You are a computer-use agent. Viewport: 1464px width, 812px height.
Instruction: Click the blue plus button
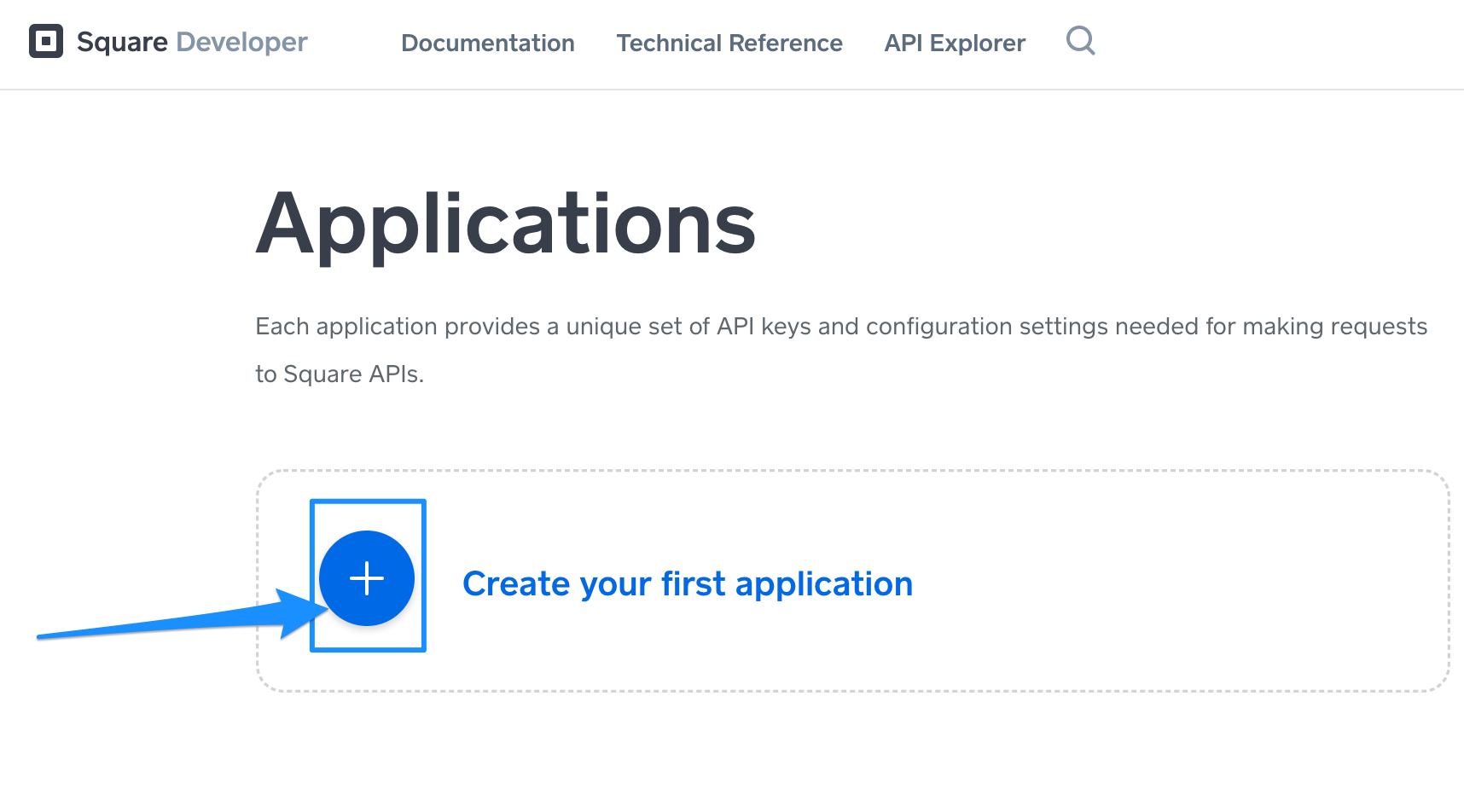coord(367,578)
